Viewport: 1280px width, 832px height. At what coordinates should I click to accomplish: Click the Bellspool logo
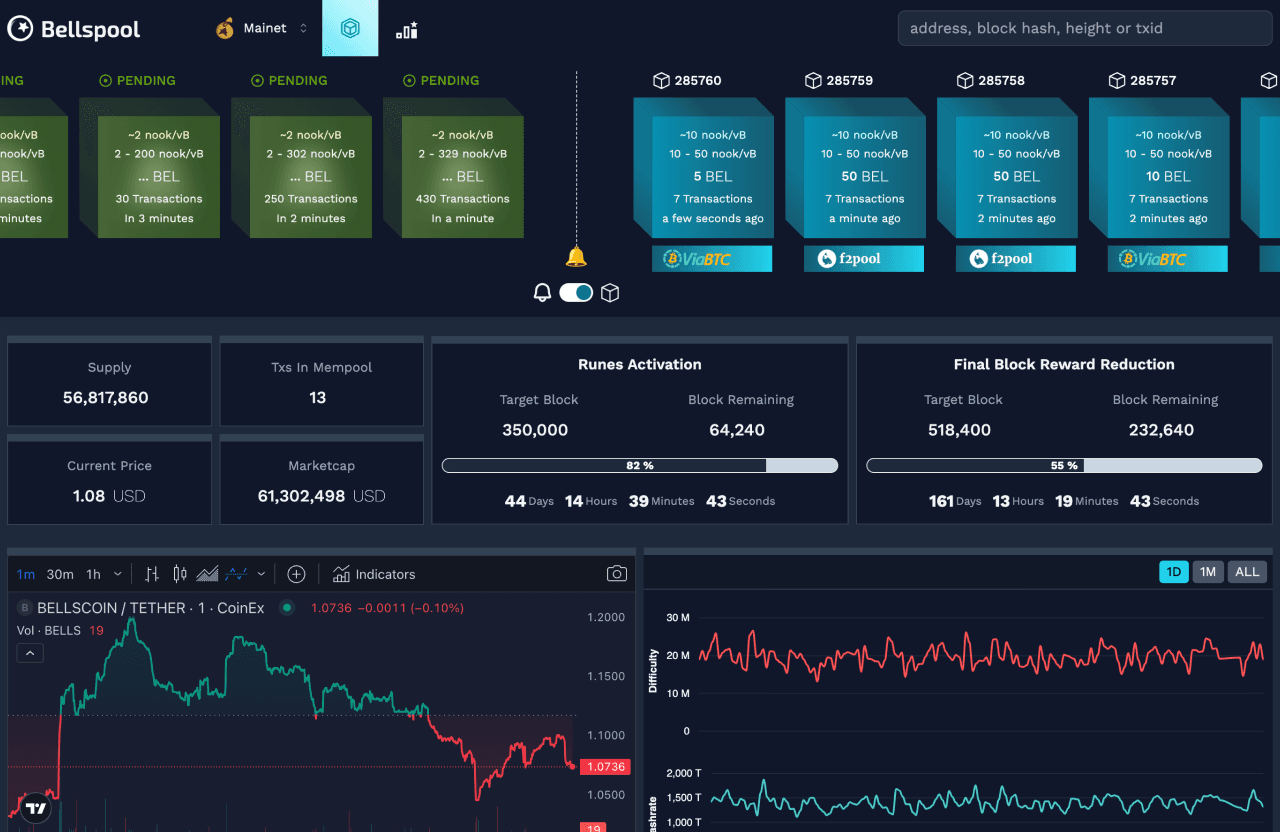(x=74, y=29)
